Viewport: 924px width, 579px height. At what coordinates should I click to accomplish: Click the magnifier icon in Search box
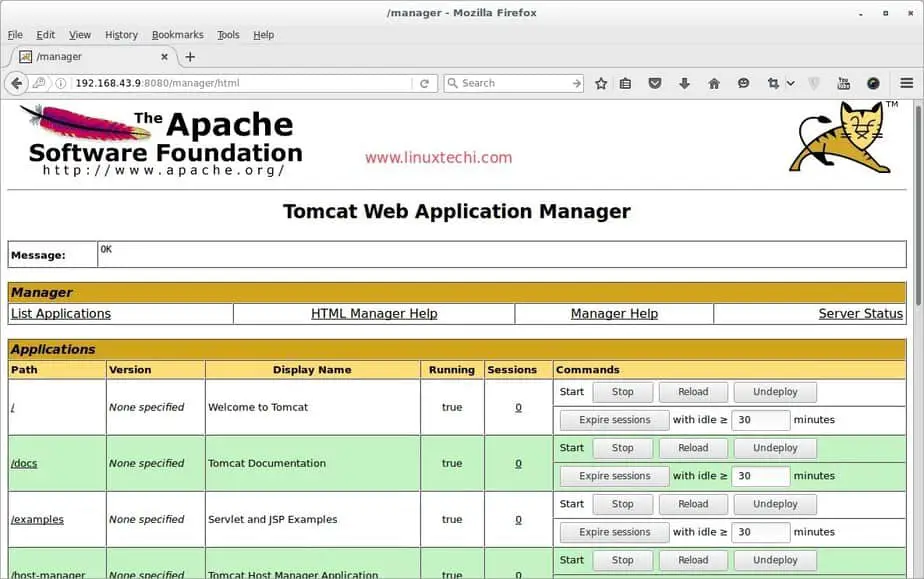click(453, 83)
